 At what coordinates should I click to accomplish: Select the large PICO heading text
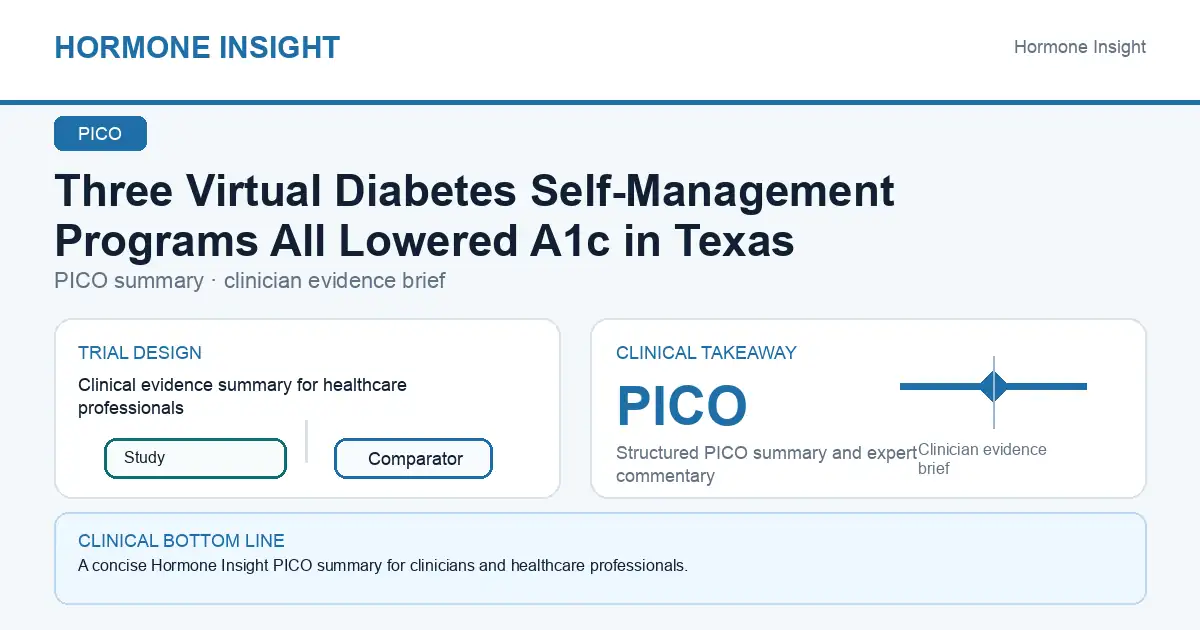click(x=682, y=406)
